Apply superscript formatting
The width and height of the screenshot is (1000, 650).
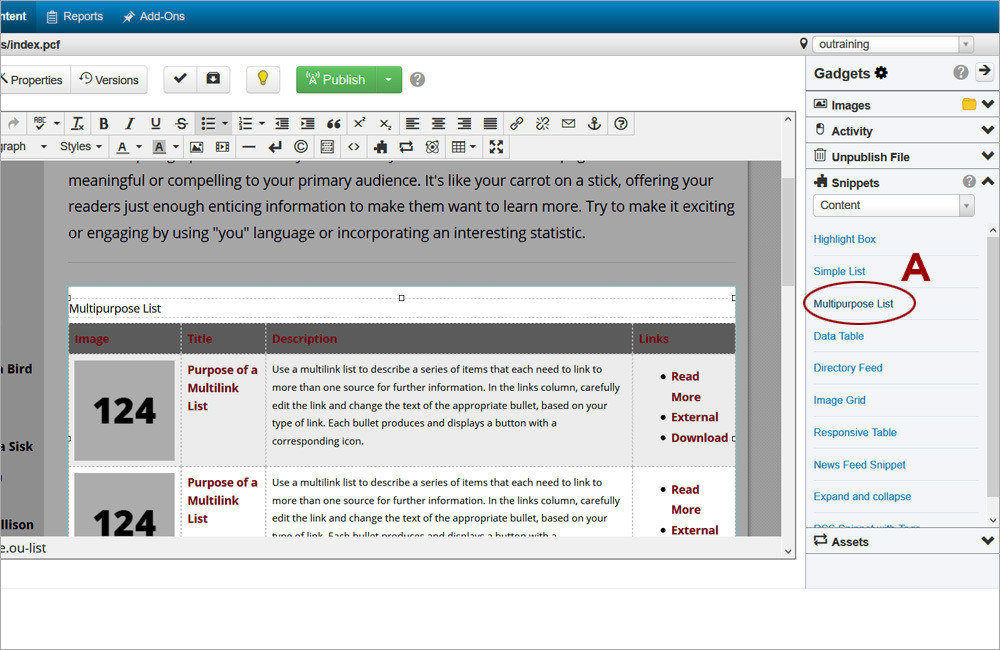(x=360, y=123)
